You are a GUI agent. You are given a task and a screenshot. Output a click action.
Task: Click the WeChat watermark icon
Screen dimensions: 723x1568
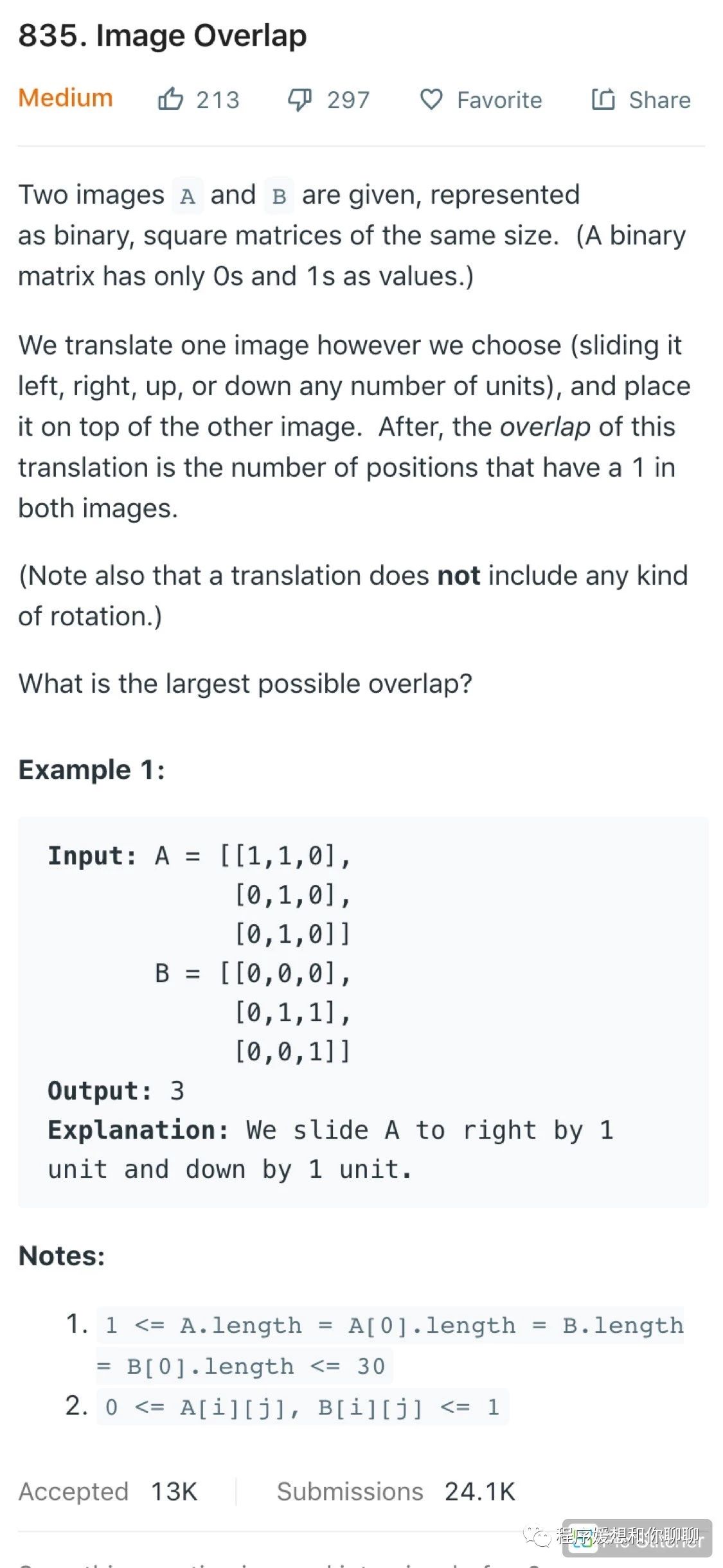tap(537, 1536)
